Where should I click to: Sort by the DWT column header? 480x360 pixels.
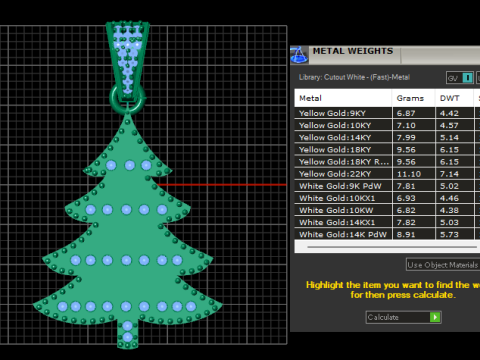point(454,98)
